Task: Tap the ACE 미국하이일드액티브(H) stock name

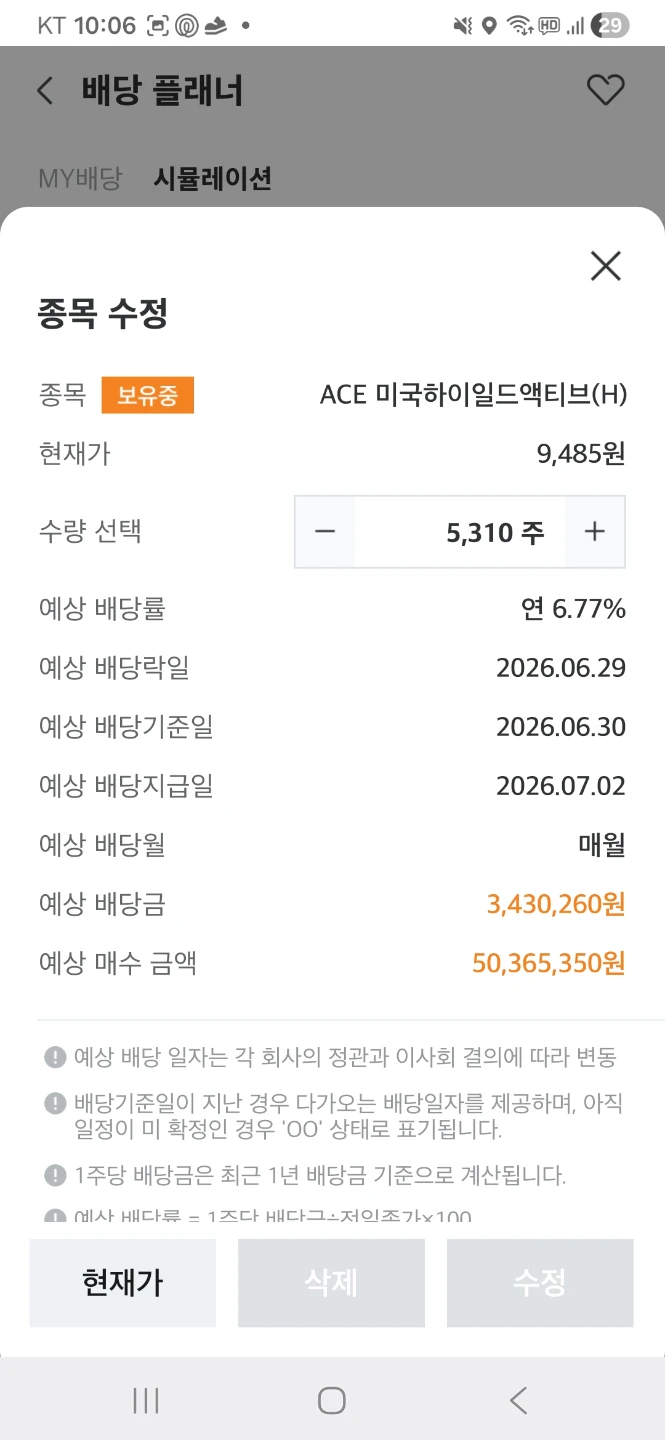Action: click(473, 395)
